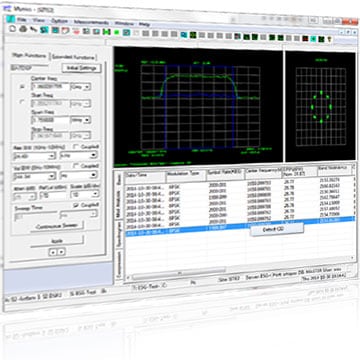Click the cyan magnifier toolbar icon

(183, 34)
